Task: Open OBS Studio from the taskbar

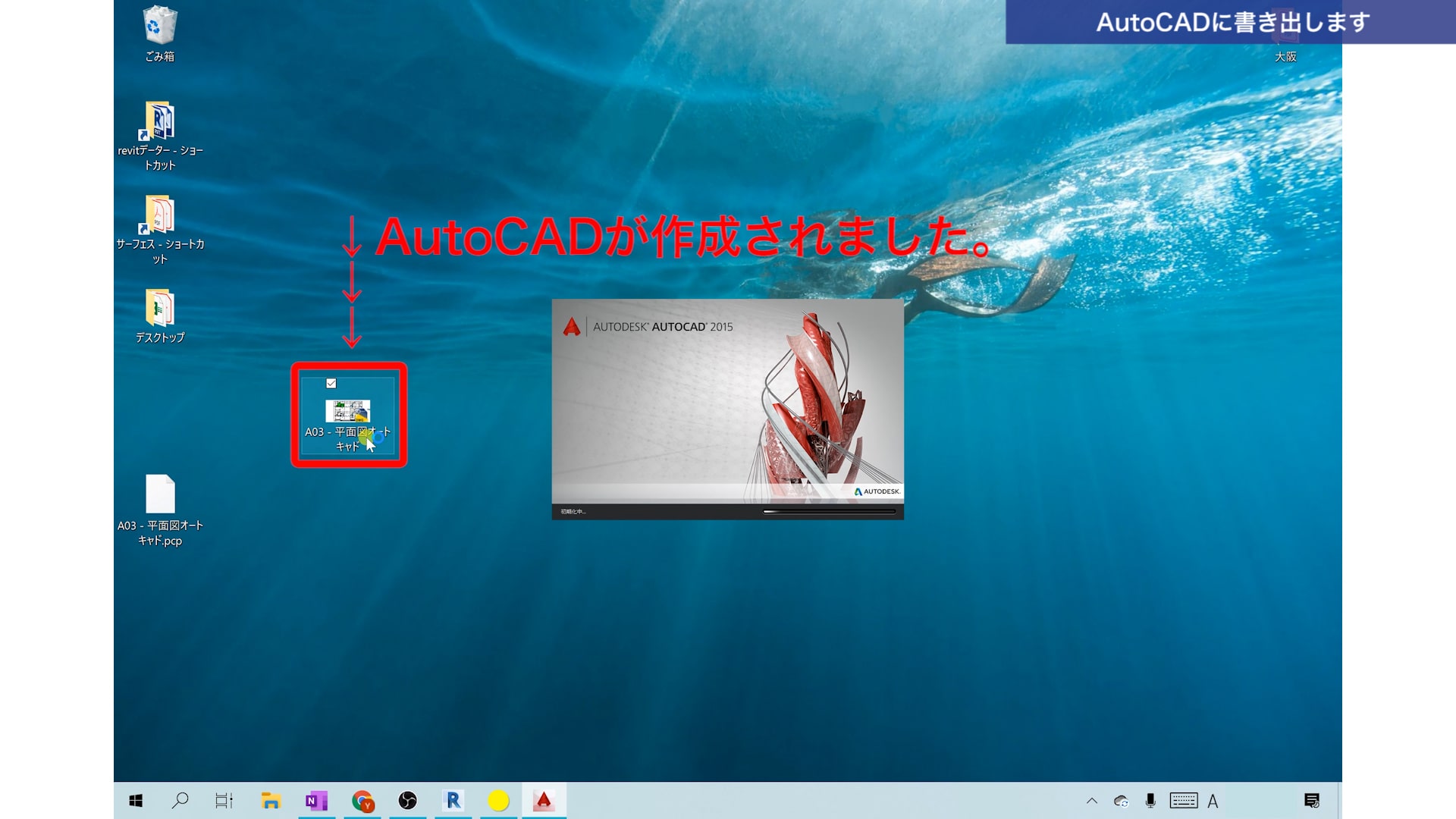Action: point(407,801)
